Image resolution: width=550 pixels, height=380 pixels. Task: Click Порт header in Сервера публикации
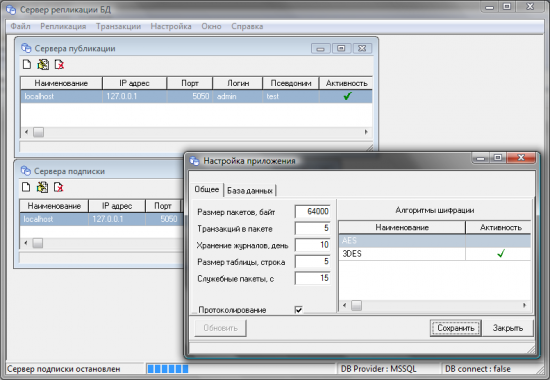point(190,83)
